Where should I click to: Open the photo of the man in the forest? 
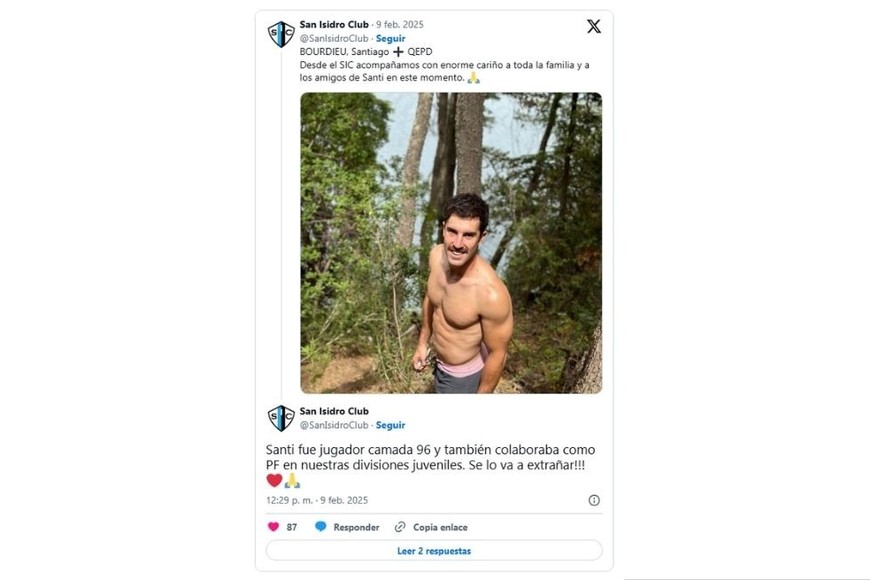pos(451,243)
